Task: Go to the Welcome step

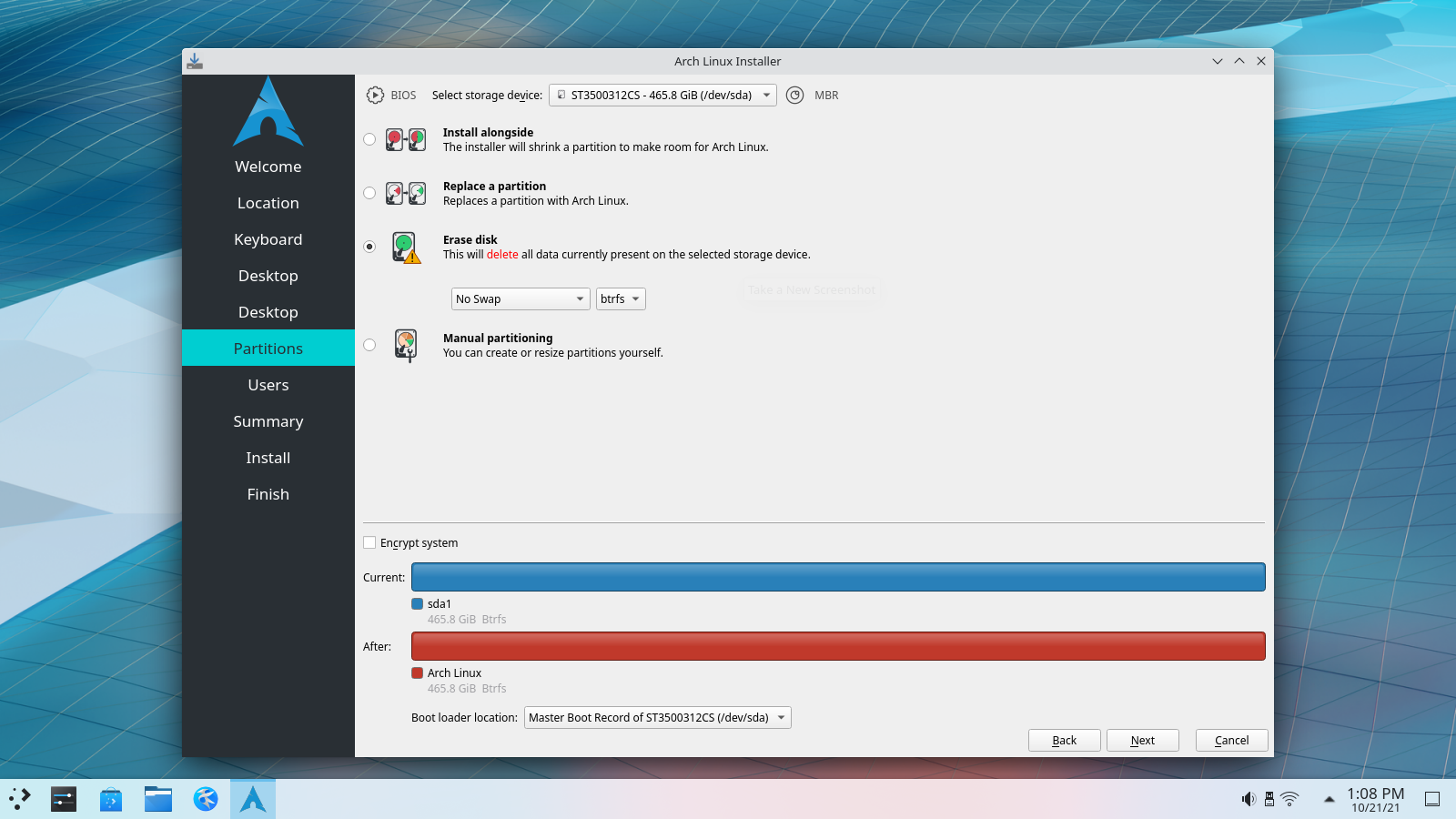Action: [x=268, y=167]
